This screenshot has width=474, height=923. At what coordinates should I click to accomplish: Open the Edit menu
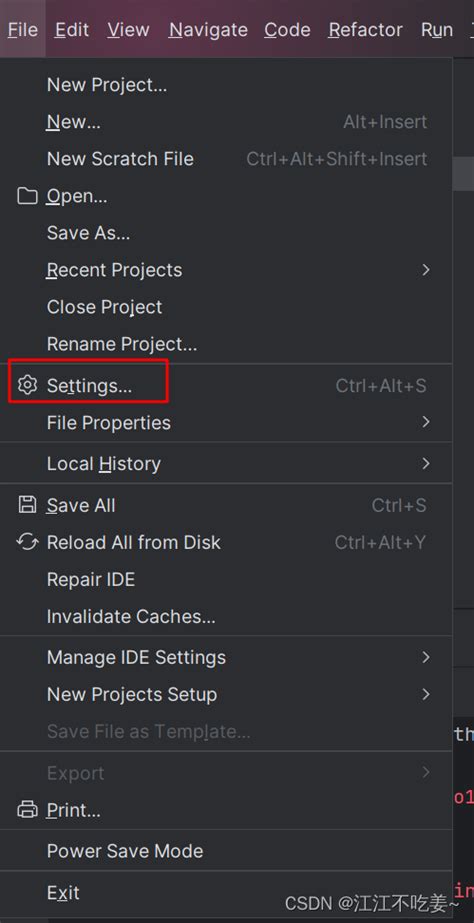[72, 29]
